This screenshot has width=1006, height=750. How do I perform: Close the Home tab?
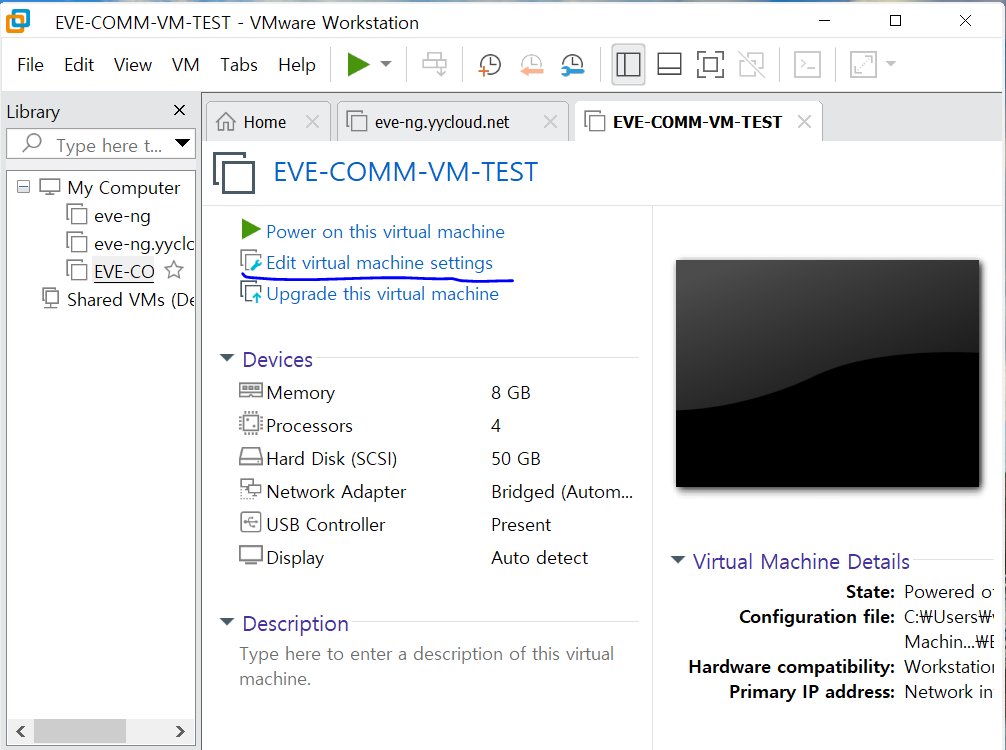tap(312, 122)
